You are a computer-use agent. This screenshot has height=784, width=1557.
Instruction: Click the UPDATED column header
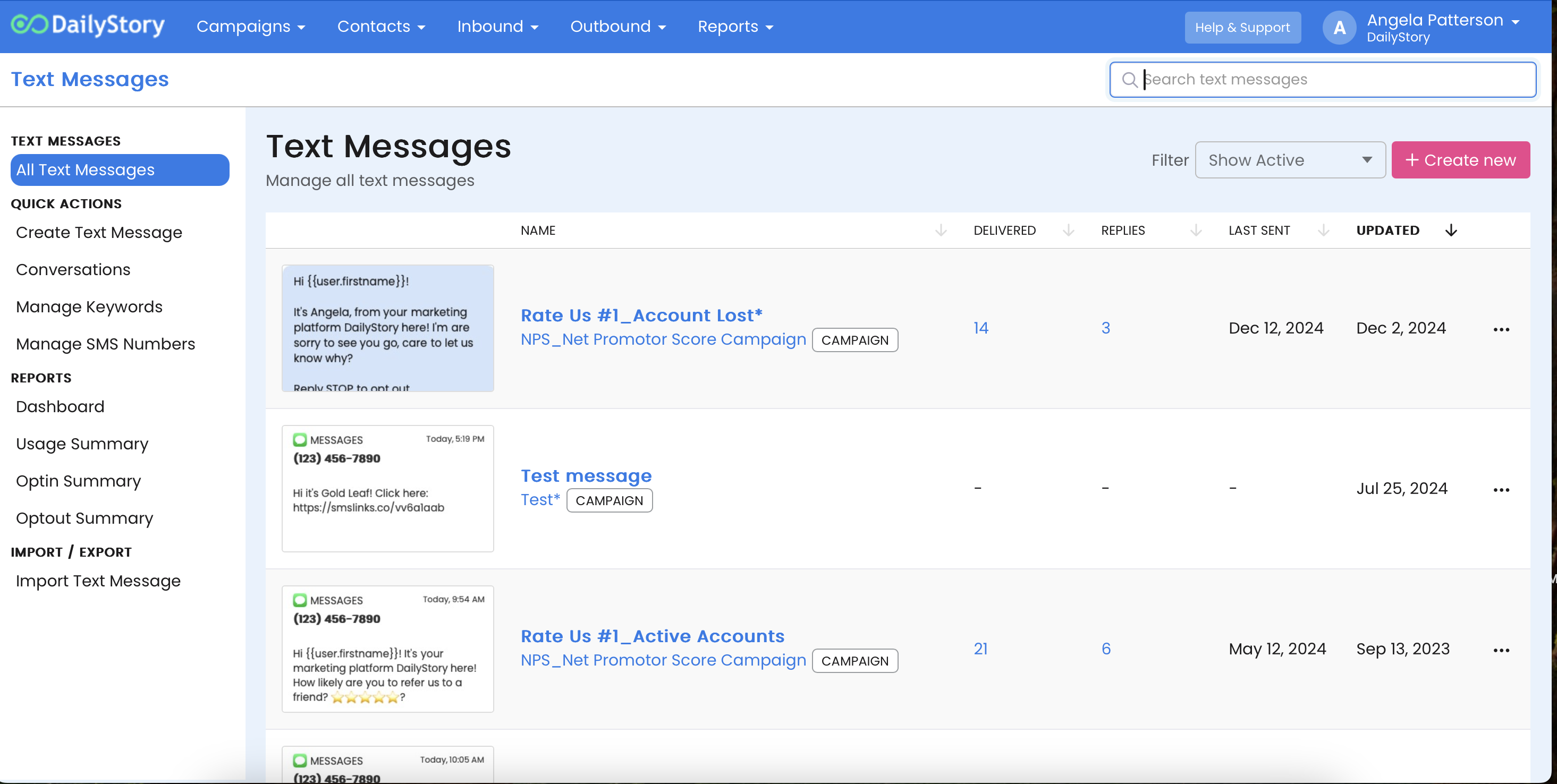(1387, 230)
